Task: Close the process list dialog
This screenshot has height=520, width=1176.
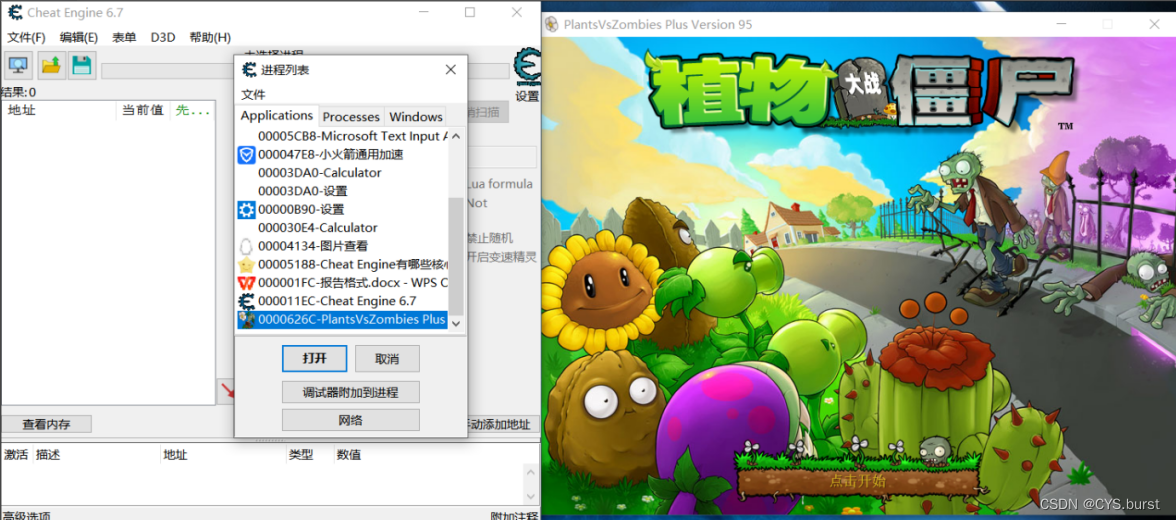Action: 450,70
